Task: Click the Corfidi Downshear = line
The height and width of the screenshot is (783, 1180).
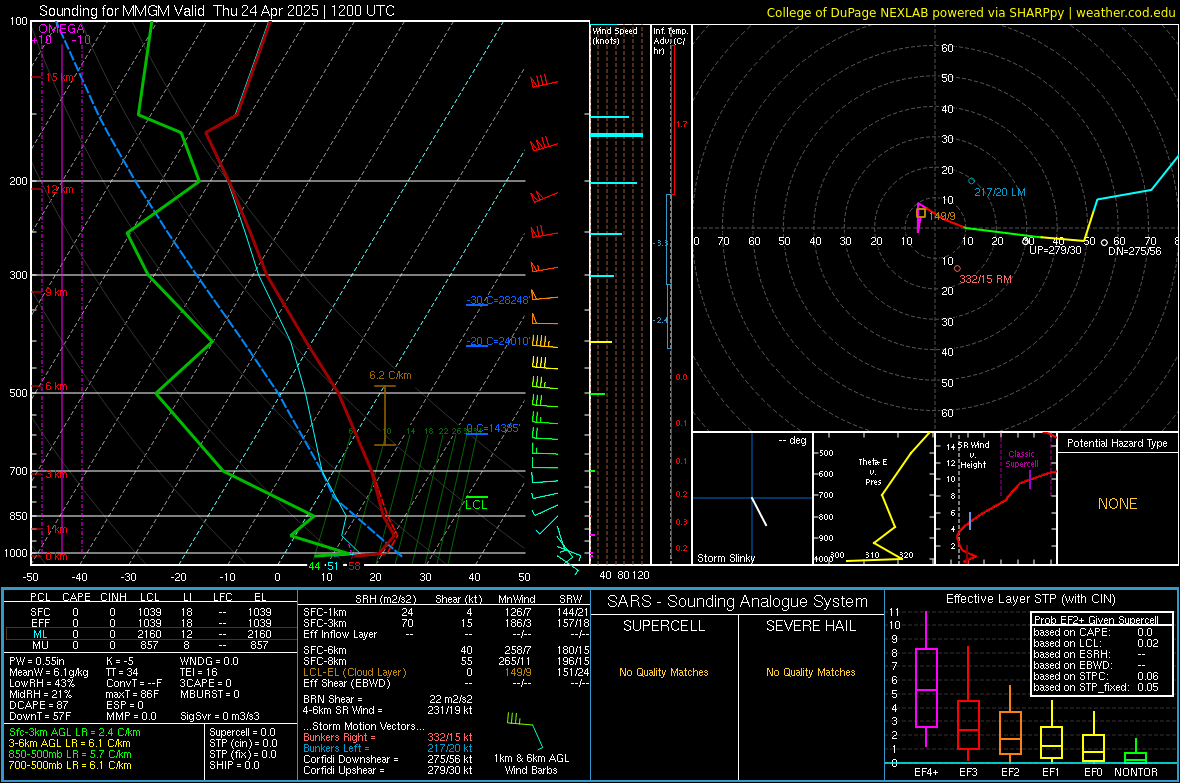Action: point(388,759)
